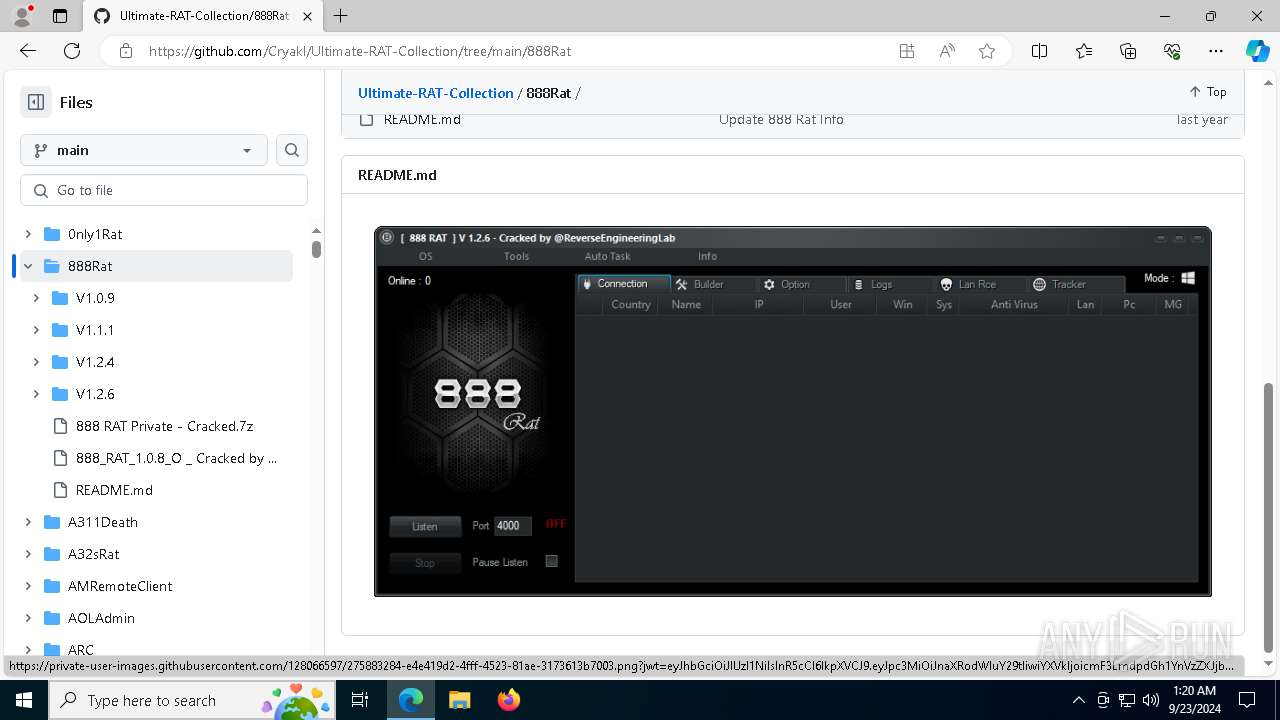
Task: Click the address bar URL
Action: (x=360, y=51)
